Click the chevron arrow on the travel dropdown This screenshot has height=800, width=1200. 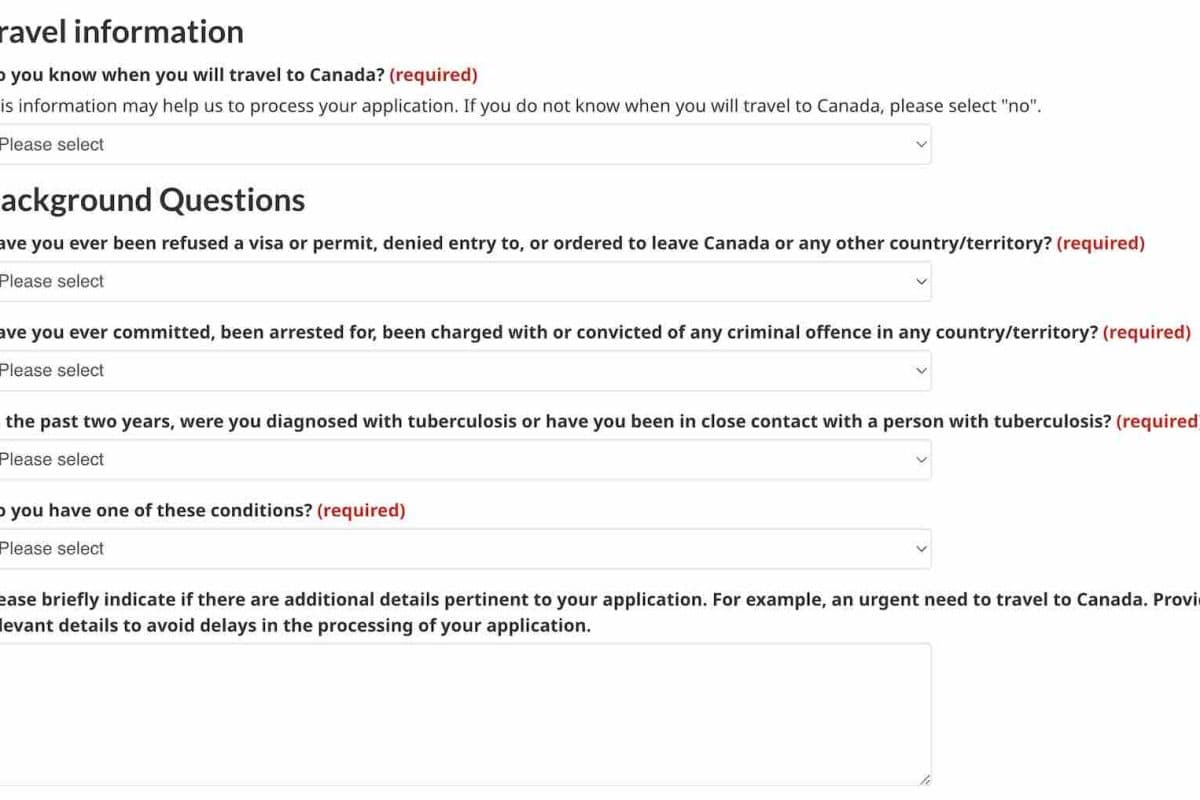[921, 144]
